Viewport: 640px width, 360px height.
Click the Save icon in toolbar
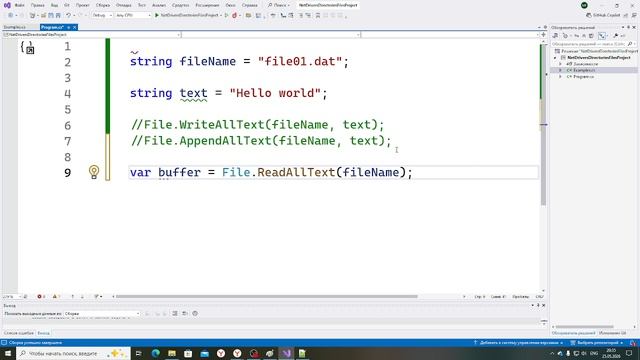51,15
